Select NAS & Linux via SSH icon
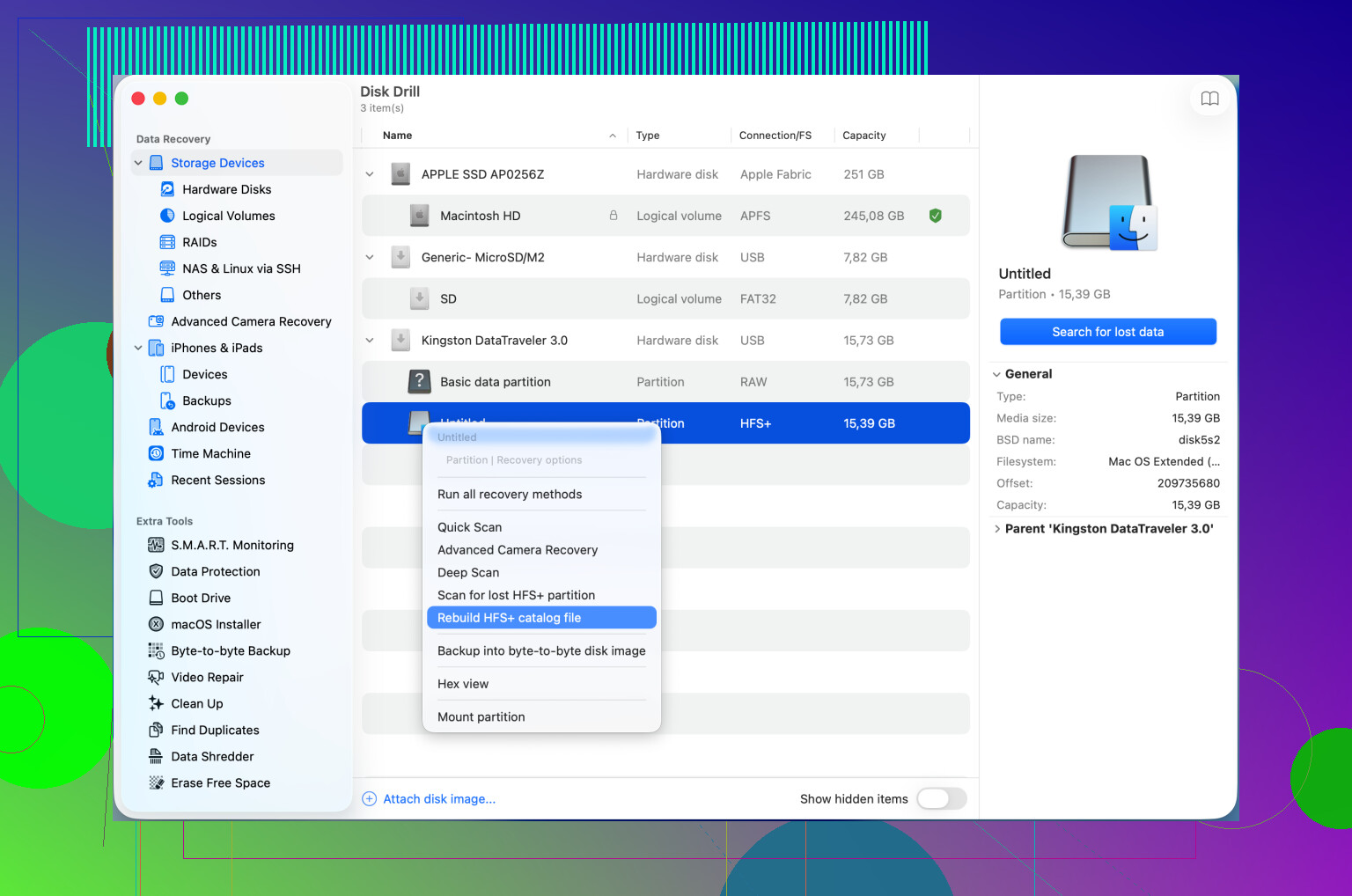The image size is (1352, 896). (x=167, y=268)
